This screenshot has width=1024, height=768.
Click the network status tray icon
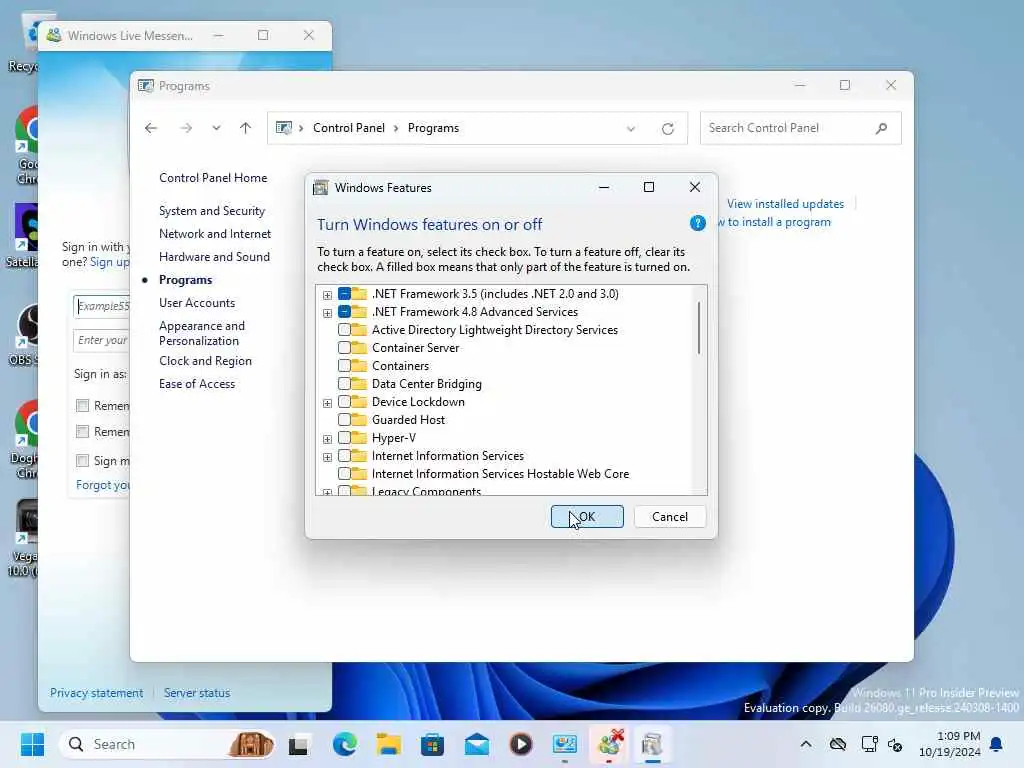[x=869, y=744]
